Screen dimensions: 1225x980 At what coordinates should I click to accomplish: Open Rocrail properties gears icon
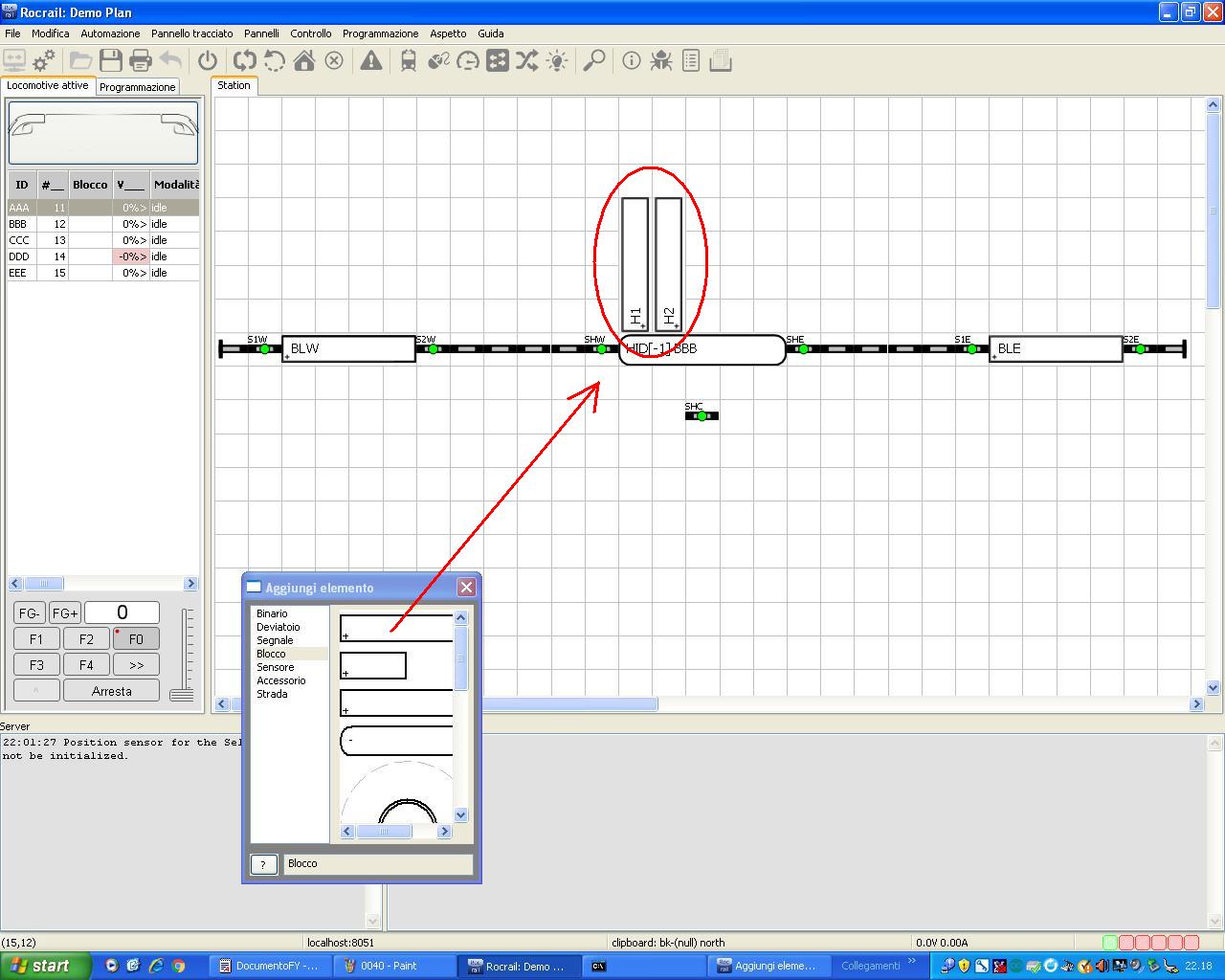click(x=44, y=61)
